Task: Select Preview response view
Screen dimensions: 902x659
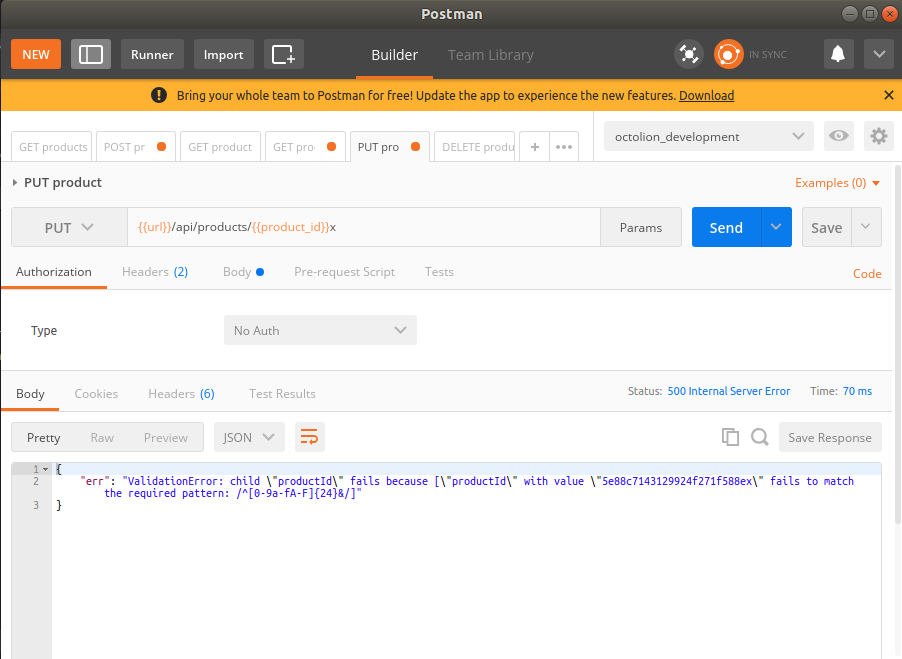Action: [x=166, y=438]
